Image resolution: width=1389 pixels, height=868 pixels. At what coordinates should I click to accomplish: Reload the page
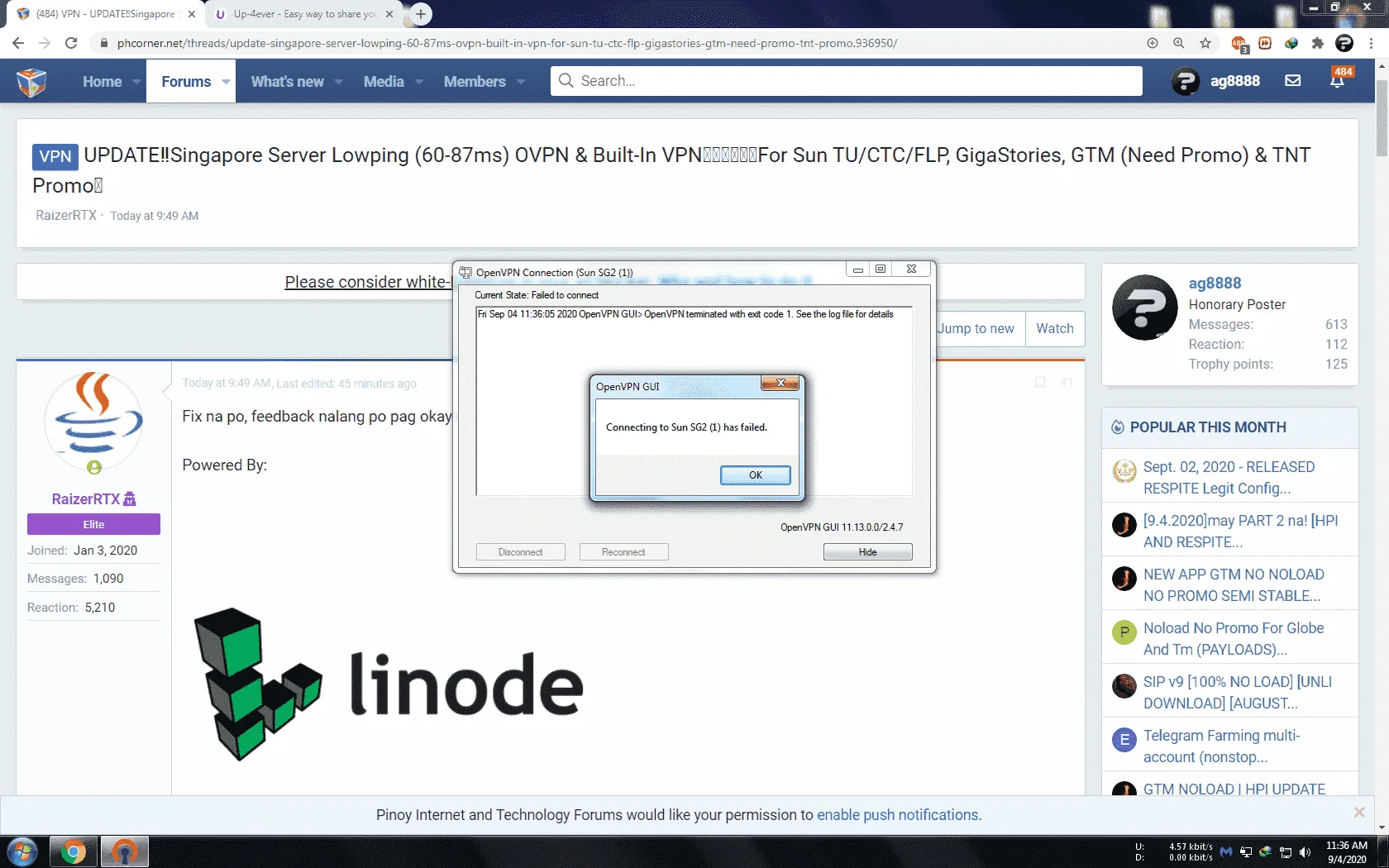(x=71, y=43)
